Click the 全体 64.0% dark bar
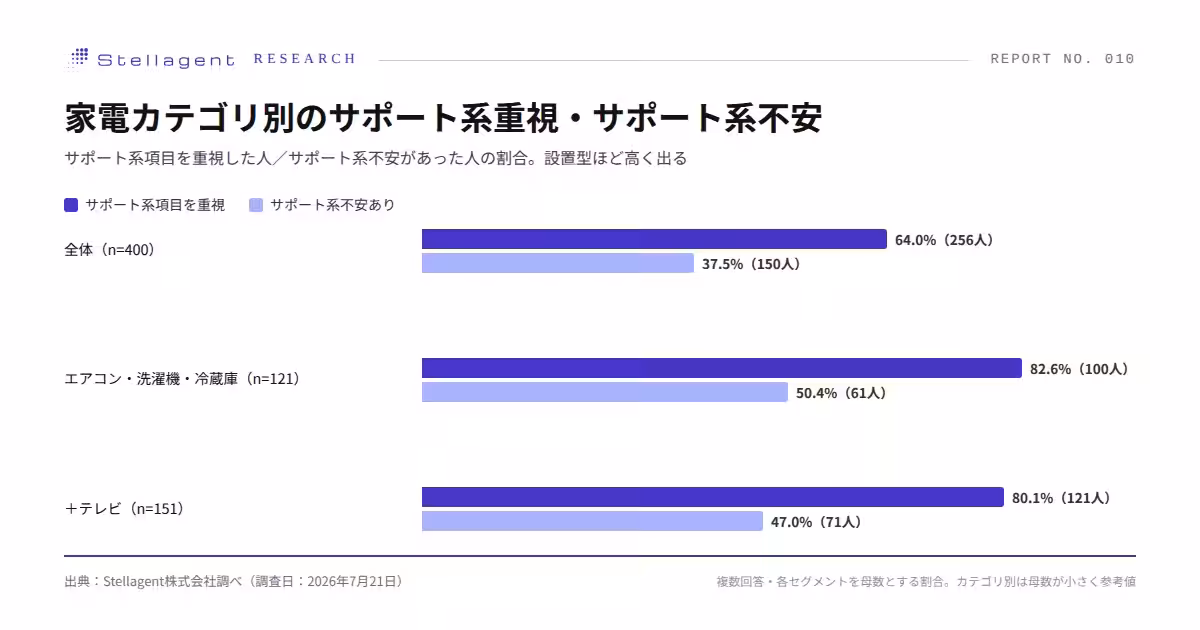Image resolution: width=1200 pixels, height=630 pixels. (x=654, y=239)
